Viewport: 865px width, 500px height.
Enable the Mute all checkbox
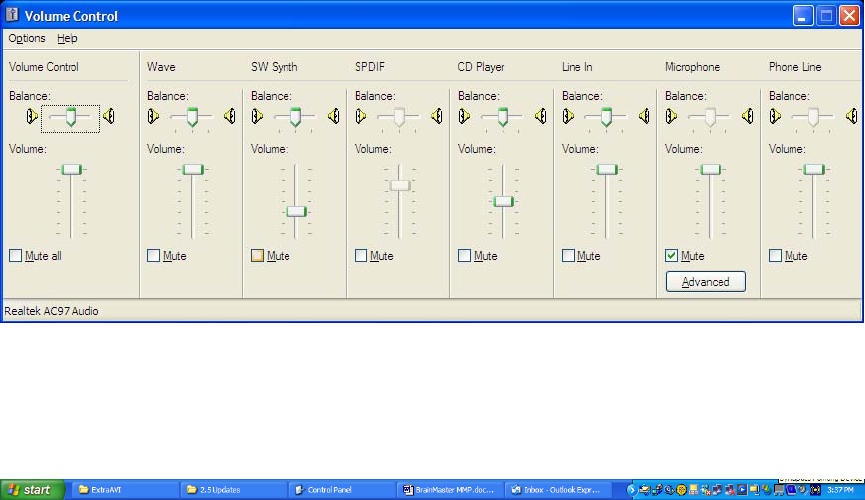(15, 256)
